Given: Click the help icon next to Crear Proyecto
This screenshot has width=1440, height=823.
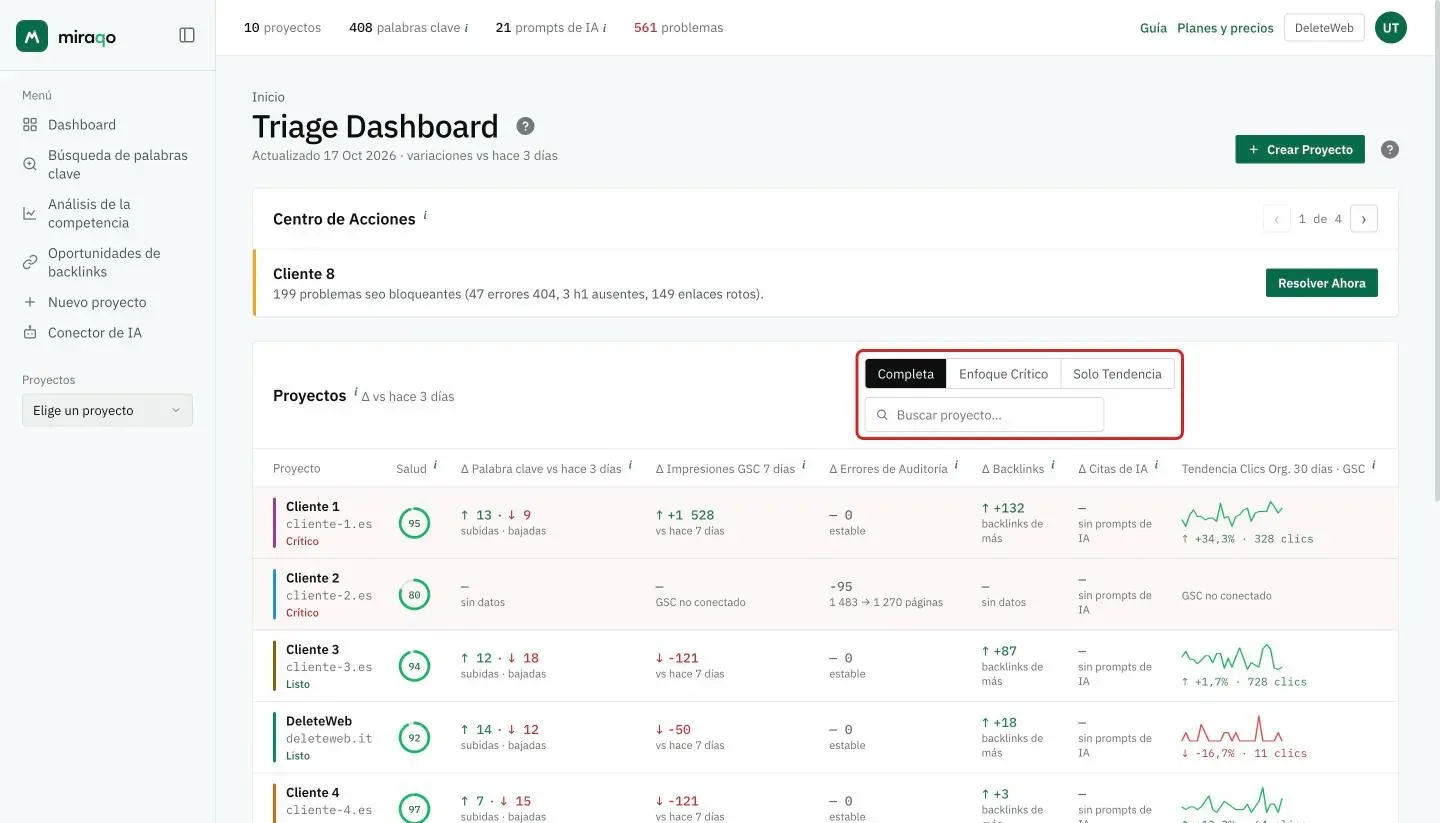Looking at the screenshot, I should tap(1389, 150).
